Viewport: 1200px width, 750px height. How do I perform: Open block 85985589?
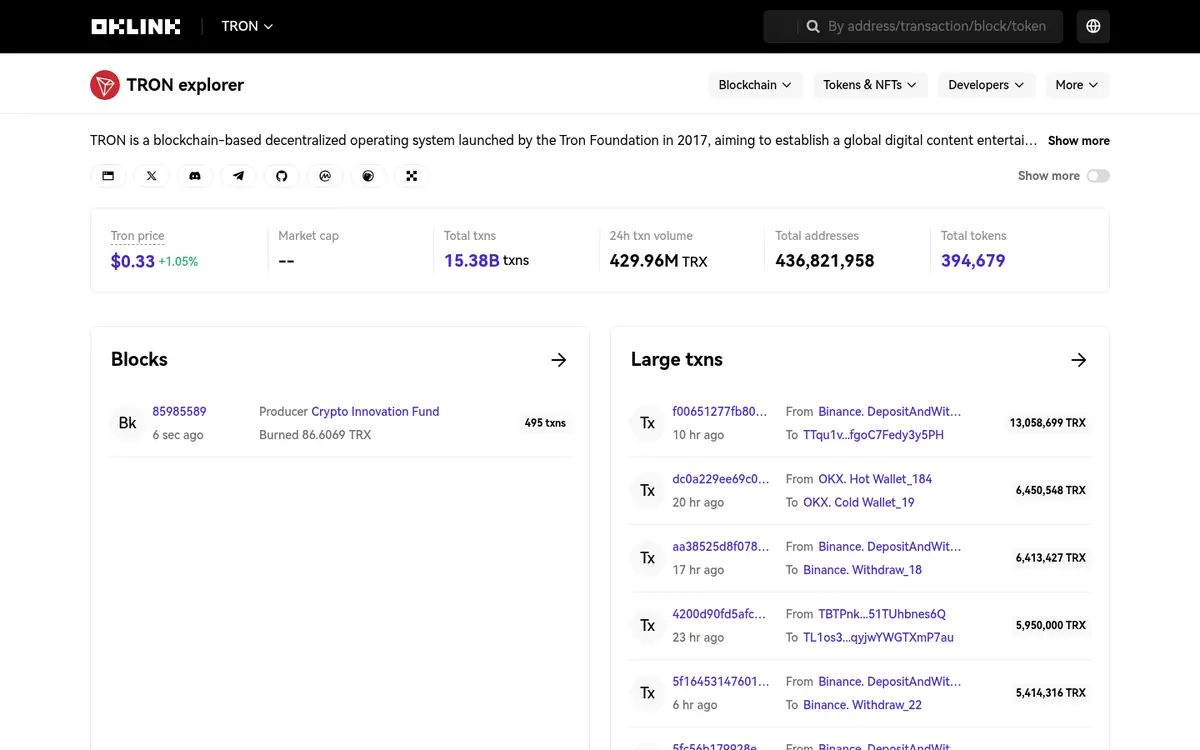pyautogui.click(x=179, y=411)
